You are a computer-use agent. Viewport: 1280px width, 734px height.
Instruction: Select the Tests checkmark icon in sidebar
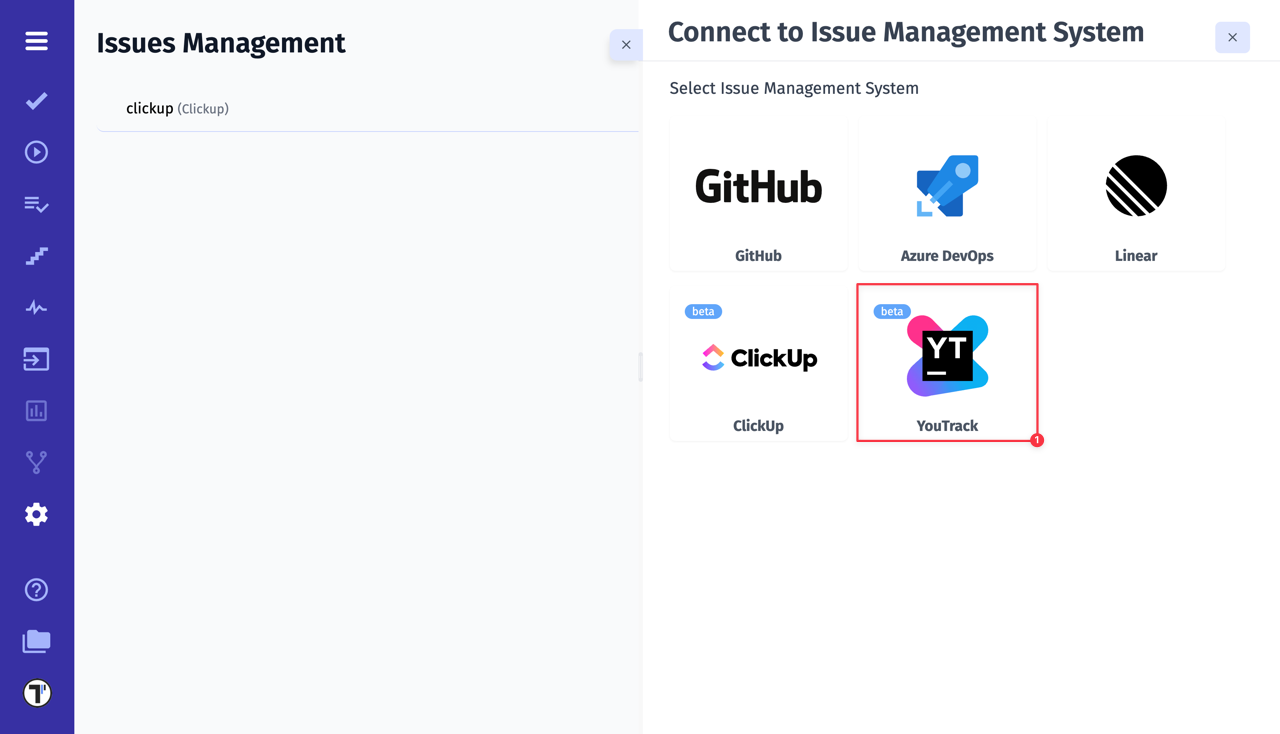[36, 100]
